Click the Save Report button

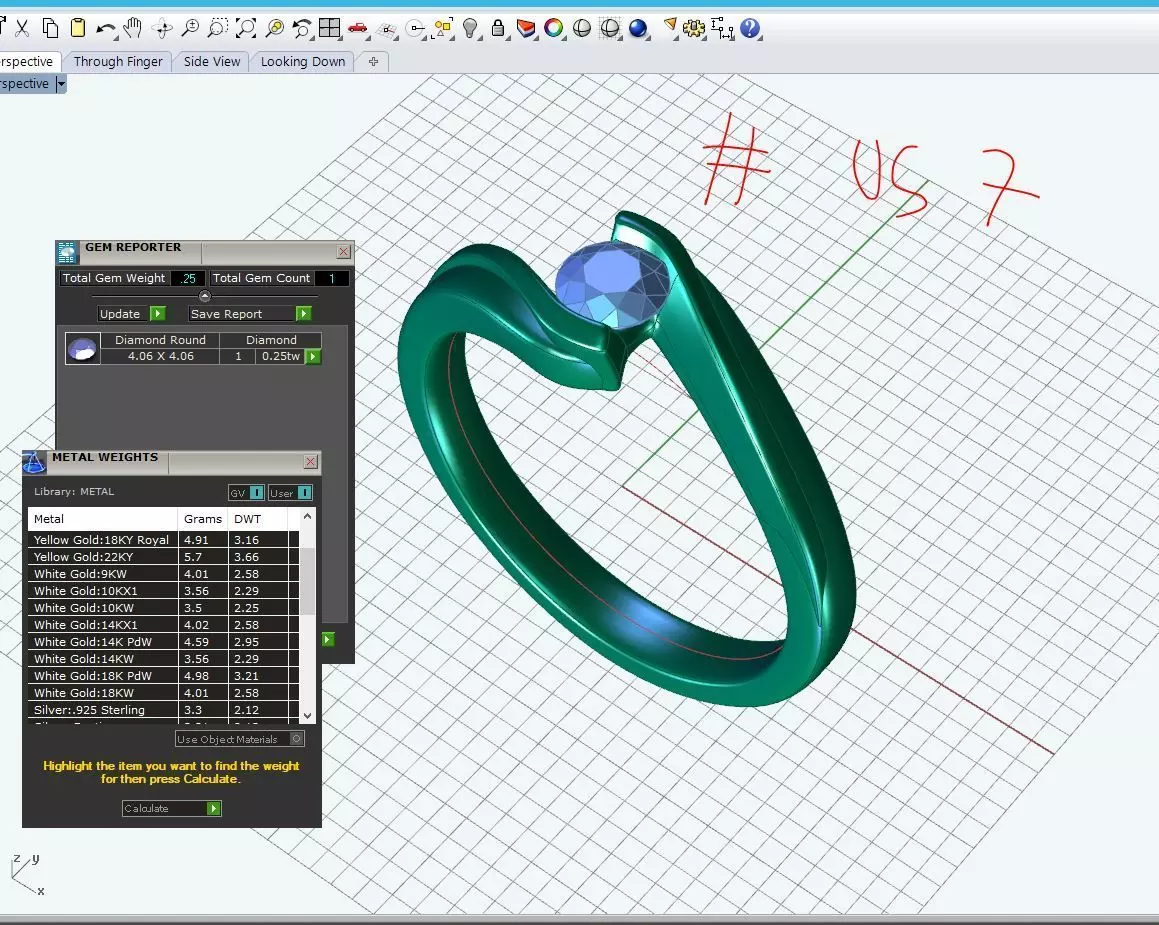tap(250, 314)
